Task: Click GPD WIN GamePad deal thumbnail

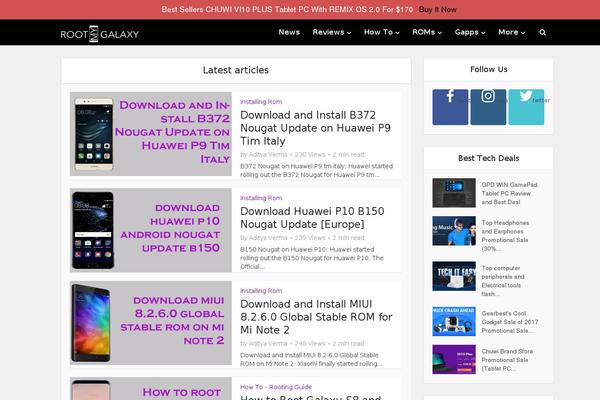Action: pos(454,193)
